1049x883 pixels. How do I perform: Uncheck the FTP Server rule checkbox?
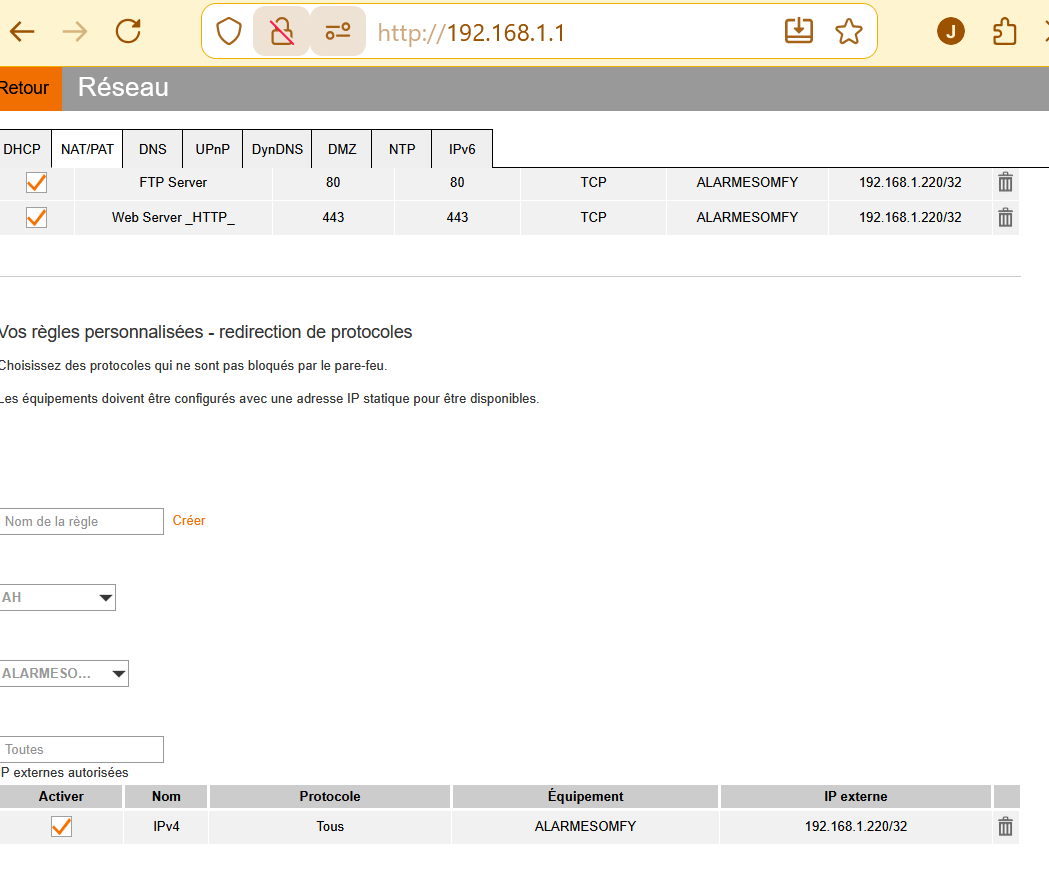click(x=36, y=183)
